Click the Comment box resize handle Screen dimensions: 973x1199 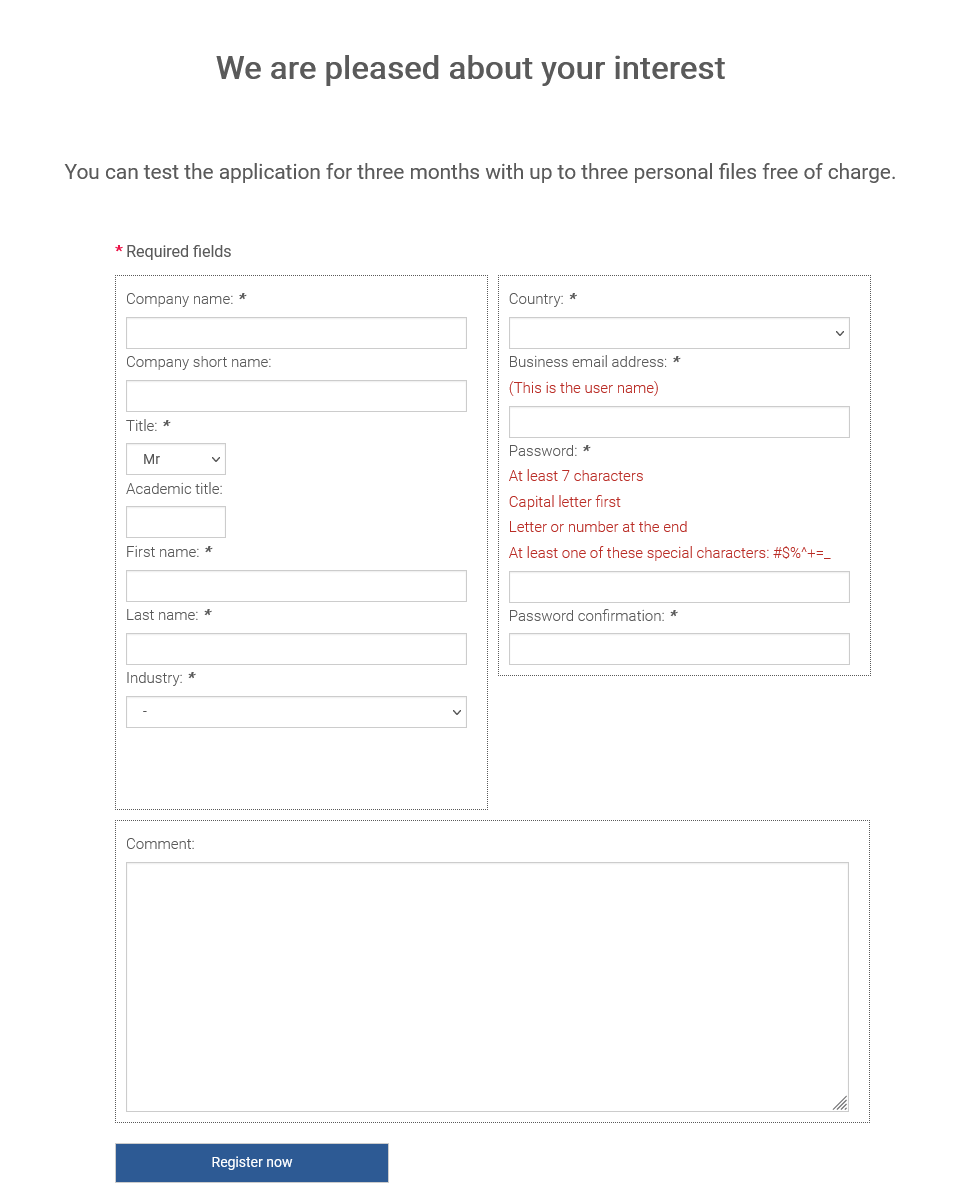tap(841, 1103)
